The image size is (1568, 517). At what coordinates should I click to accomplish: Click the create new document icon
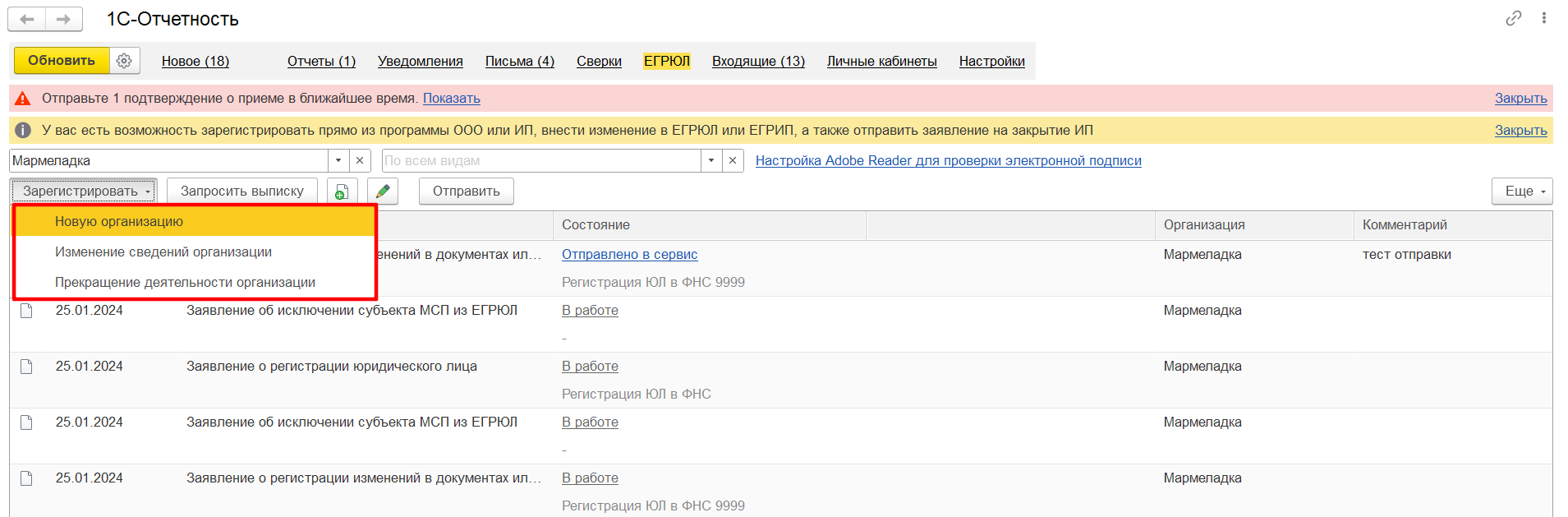click(x=342, y=192)
